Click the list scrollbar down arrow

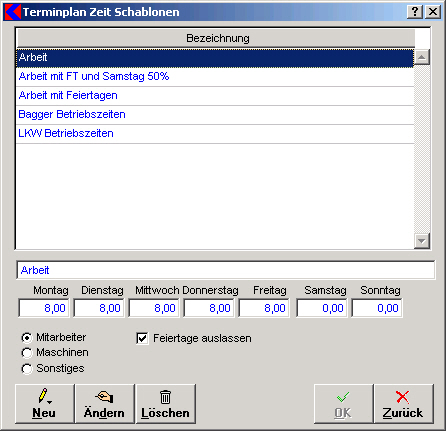pos(422,240)
